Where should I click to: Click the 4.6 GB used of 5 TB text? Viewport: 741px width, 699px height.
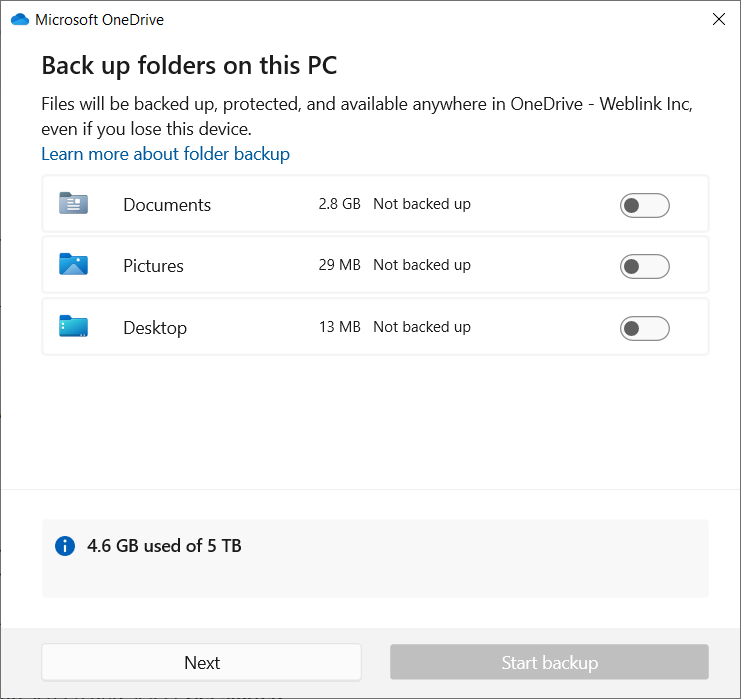[x=164, y=546]
